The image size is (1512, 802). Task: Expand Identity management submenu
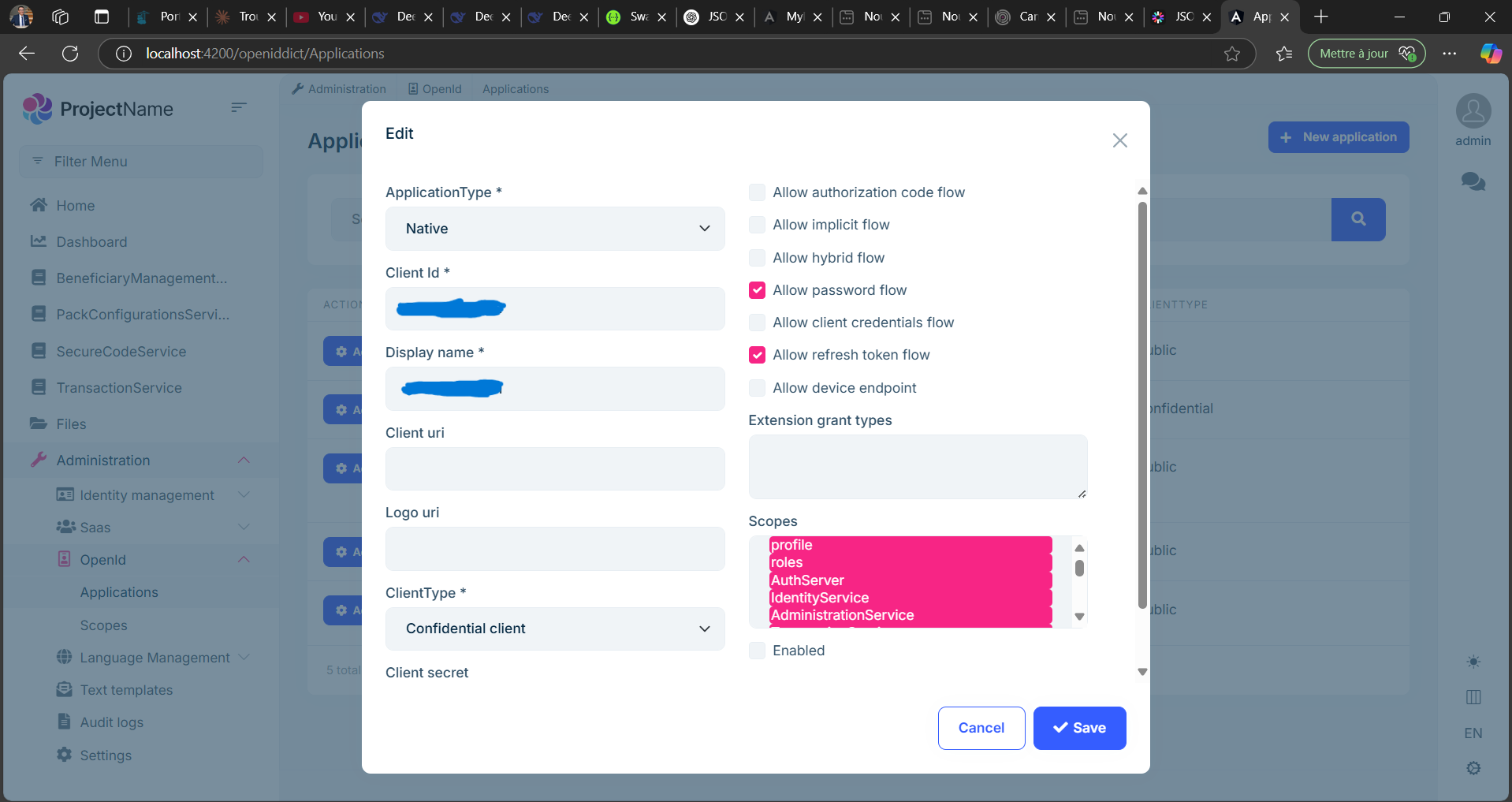click(147, 495)
